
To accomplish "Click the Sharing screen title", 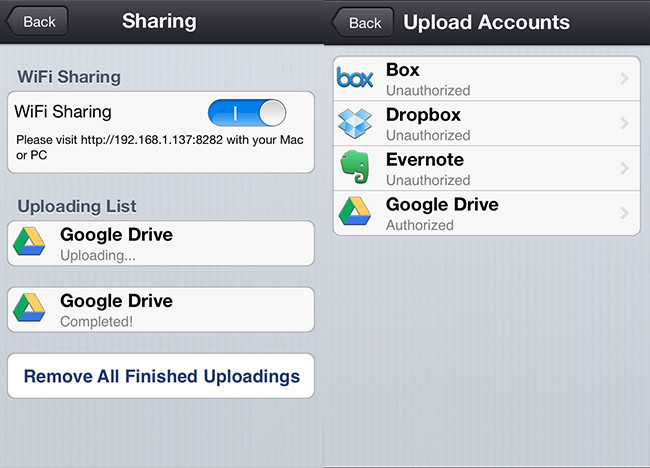I will (x=159, y=21).
